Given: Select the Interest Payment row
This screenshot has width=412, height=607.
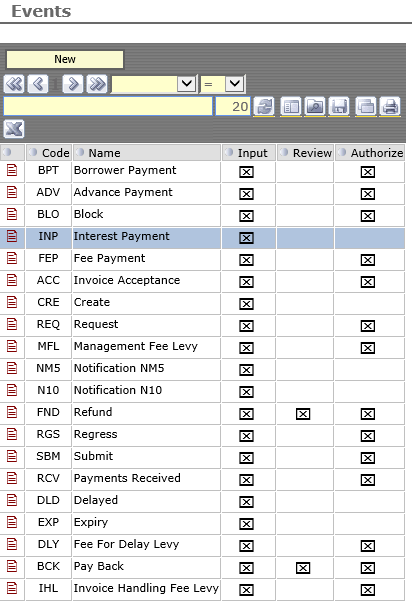Looking at the screenshot, I should (202, 238).
